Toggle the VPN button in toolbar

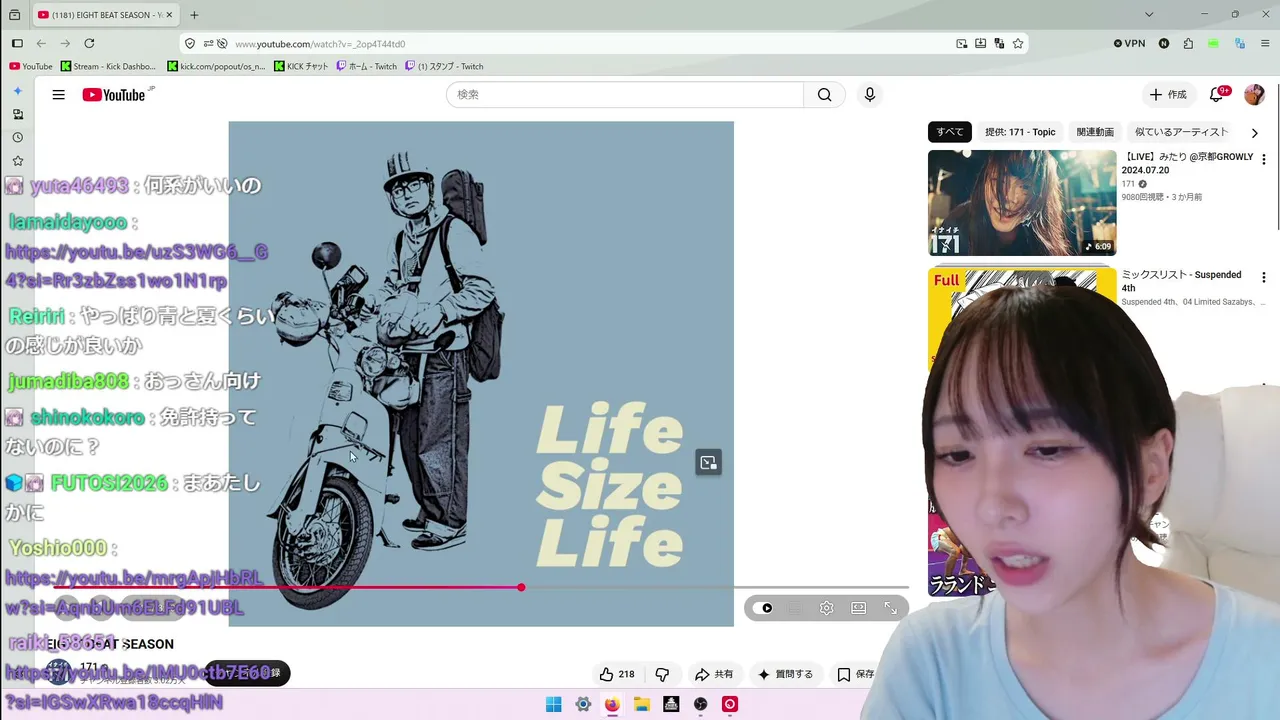[1129, 44]
